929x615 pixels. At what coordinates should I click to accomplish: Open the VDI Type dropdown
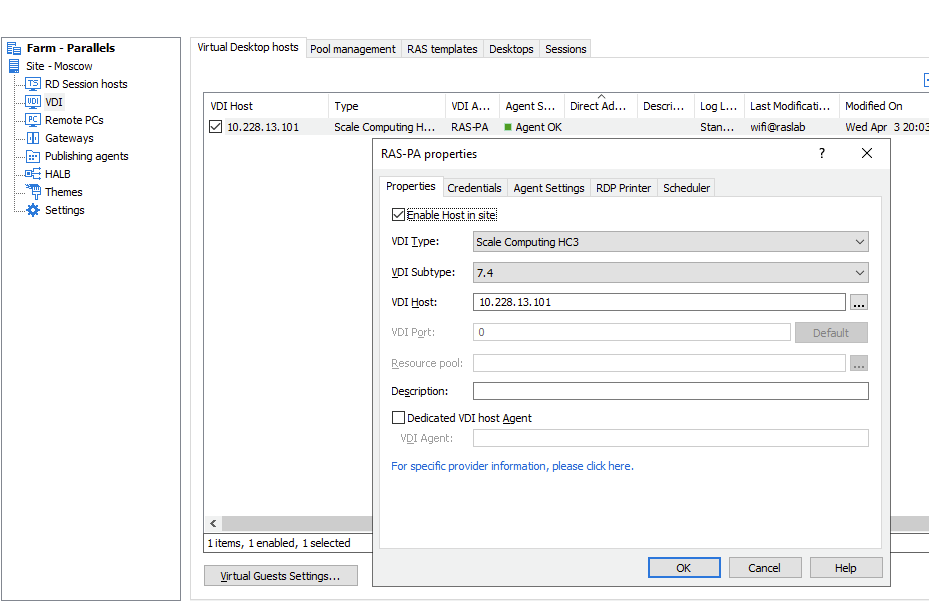(671, 242)
